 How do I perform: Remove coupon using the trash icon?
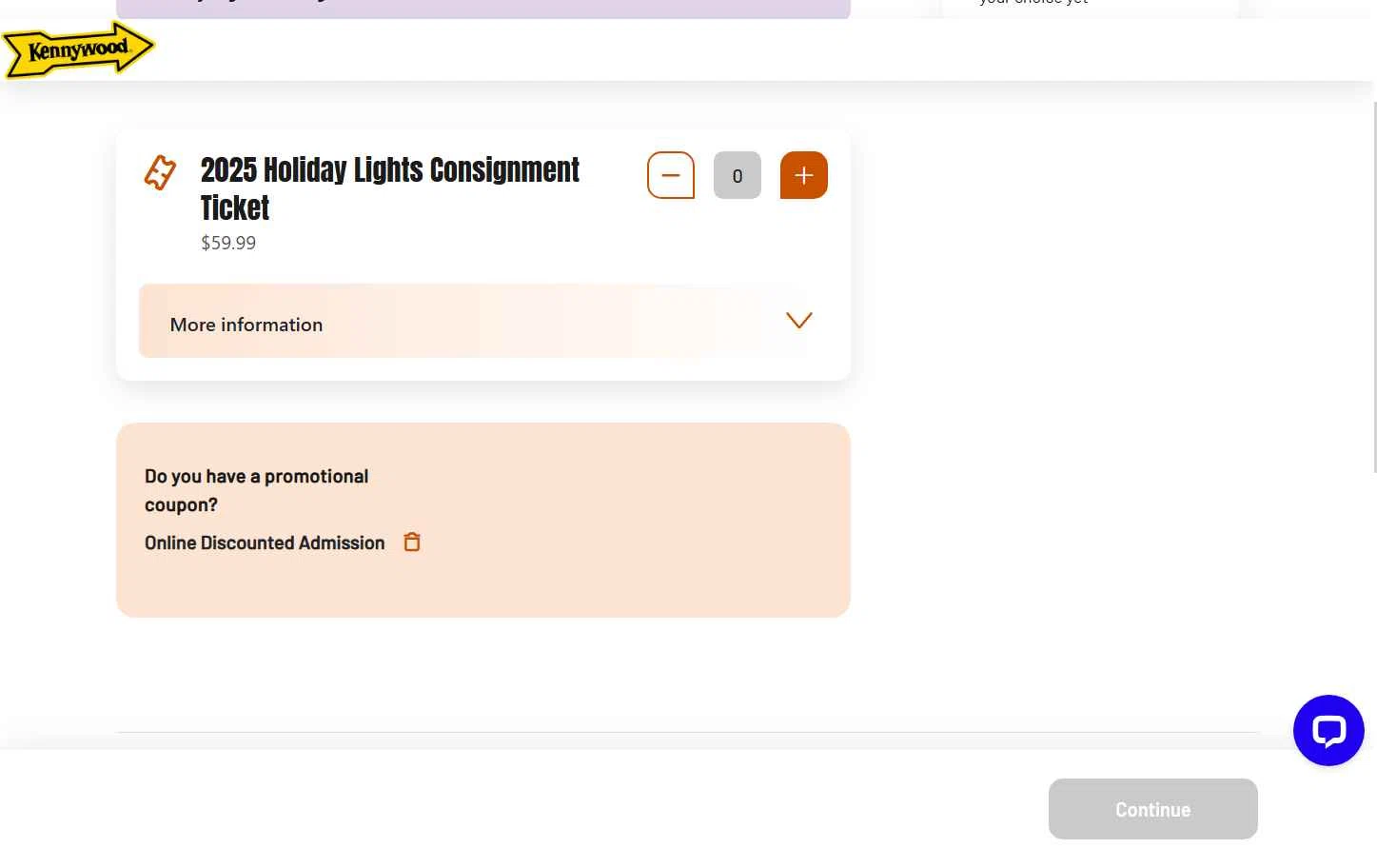412,542
